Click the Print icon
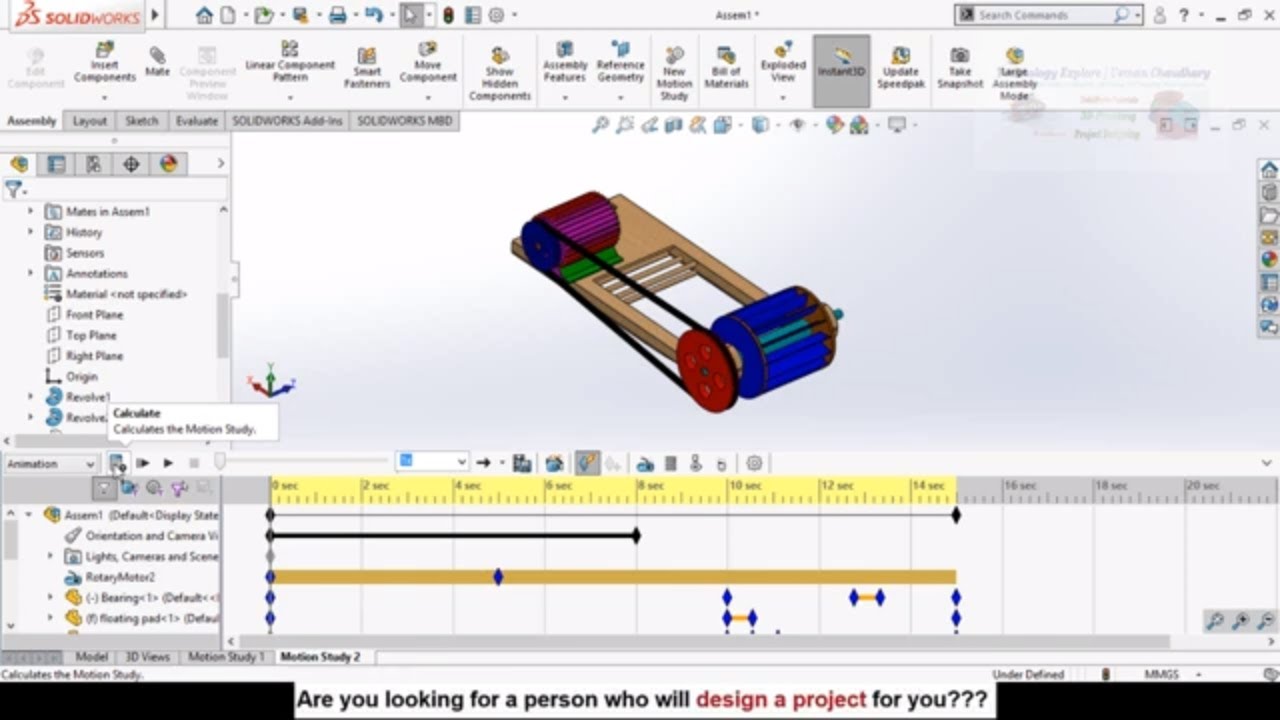 [x=338, y=15]
